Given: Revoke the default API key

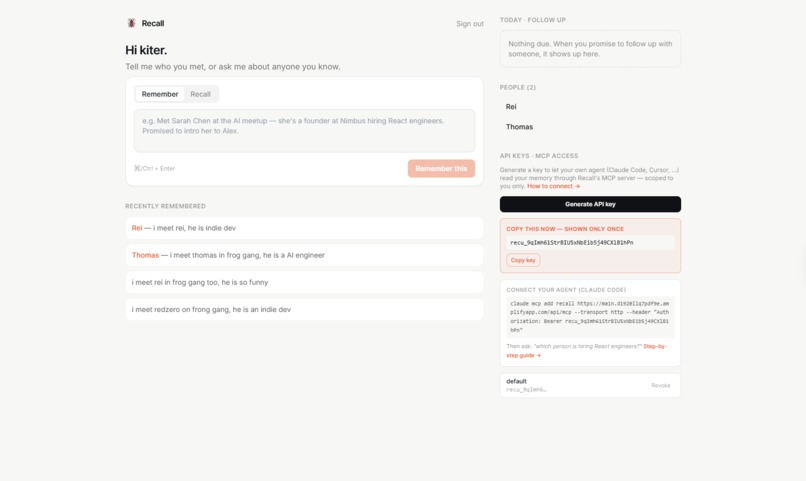Looking at the screenshot, I should pyautogui.click(x=661, y=385).
